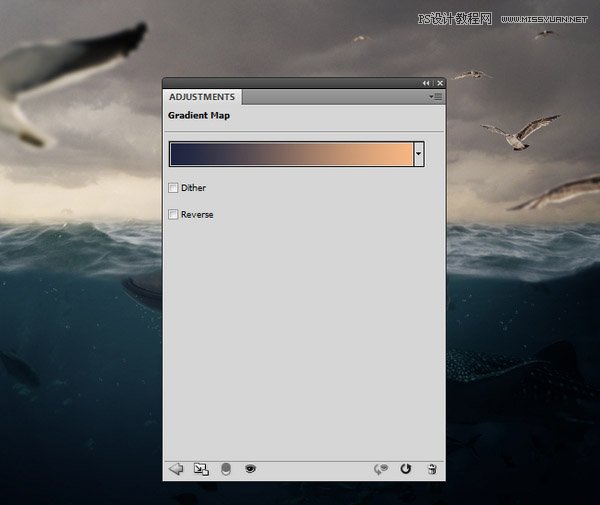Collapse panel using double-arrow icon
This screenshot has width=600, height=505.
point(426,83)
